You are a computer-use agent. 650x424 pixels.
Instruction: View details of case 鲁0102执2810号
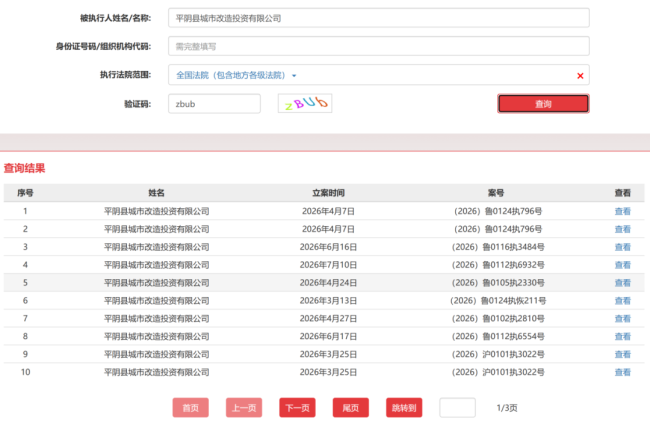pyautogui.click(x=623, y=318)
